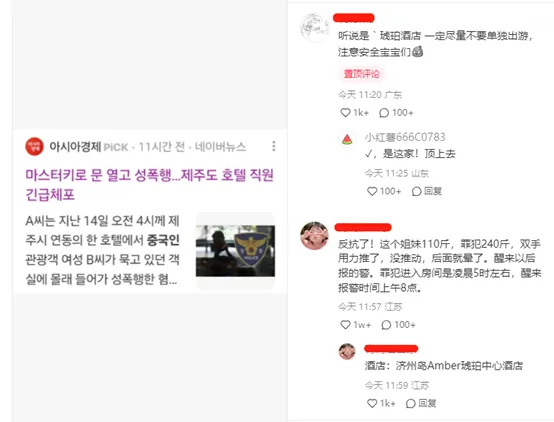Open the 네이버뉴스 source link
554x422 pixels.
pyautogui.click(x=220, y=147)
